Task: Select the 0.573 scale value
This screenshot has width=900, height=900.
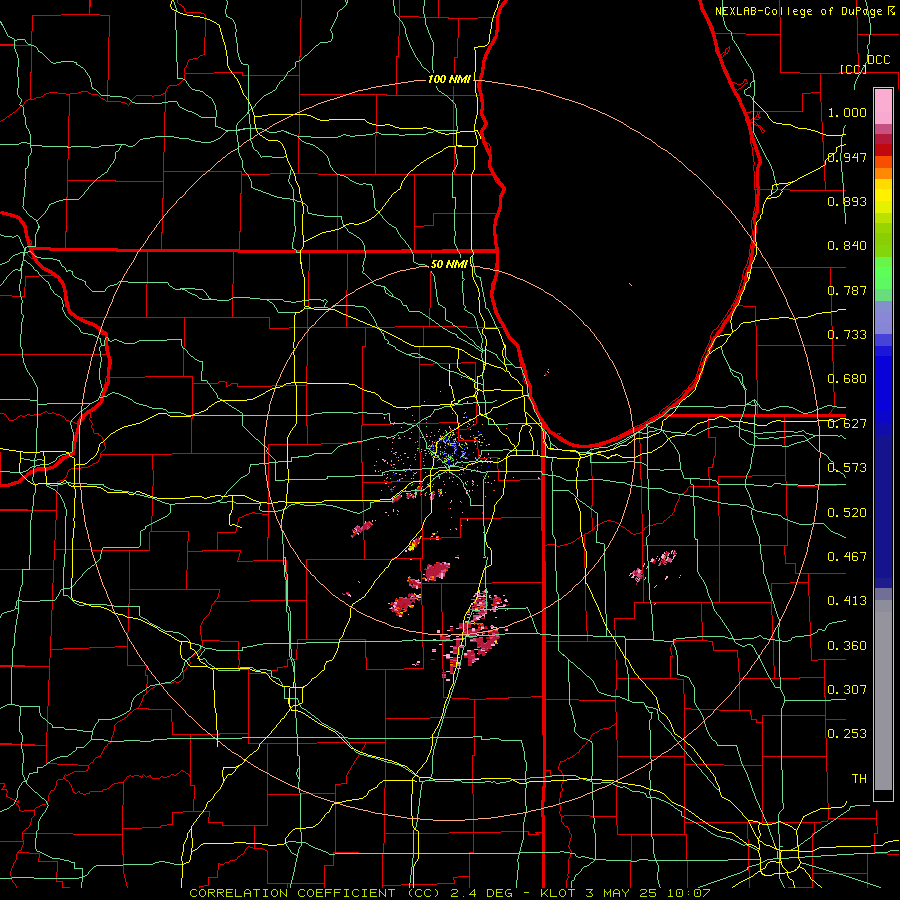Action: tap(847, 467)
